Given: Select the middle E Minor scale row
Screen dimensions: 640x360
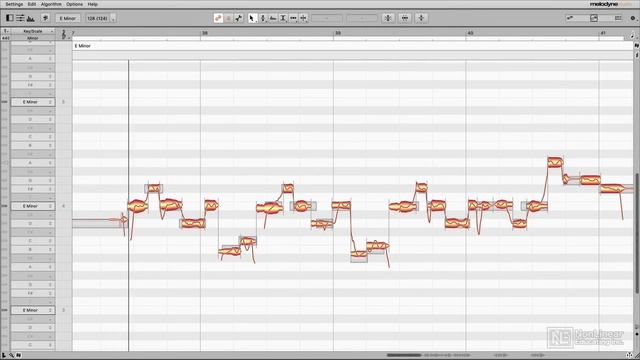Looking at the screenshot, I should (x=33, y=206).
